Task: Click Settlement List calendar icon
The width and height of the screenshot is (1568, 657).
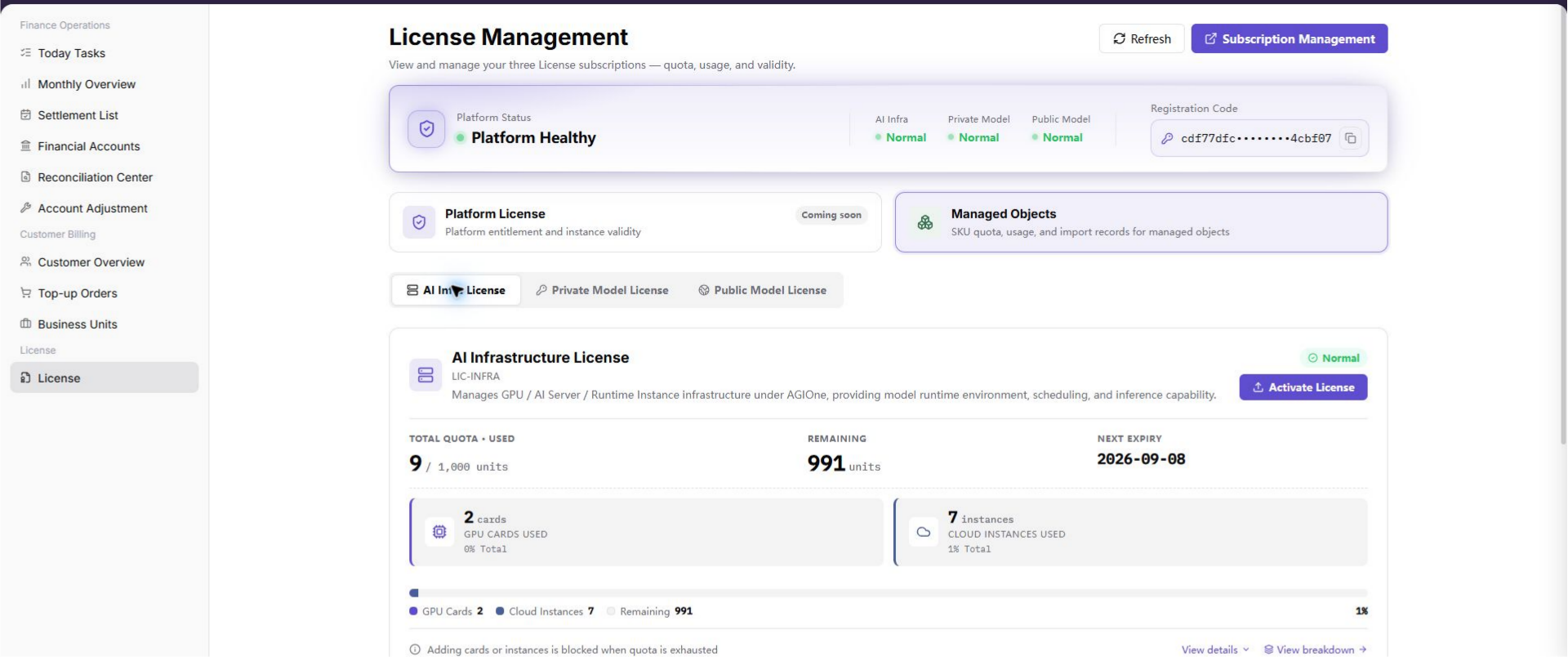Action: (25, 114)
